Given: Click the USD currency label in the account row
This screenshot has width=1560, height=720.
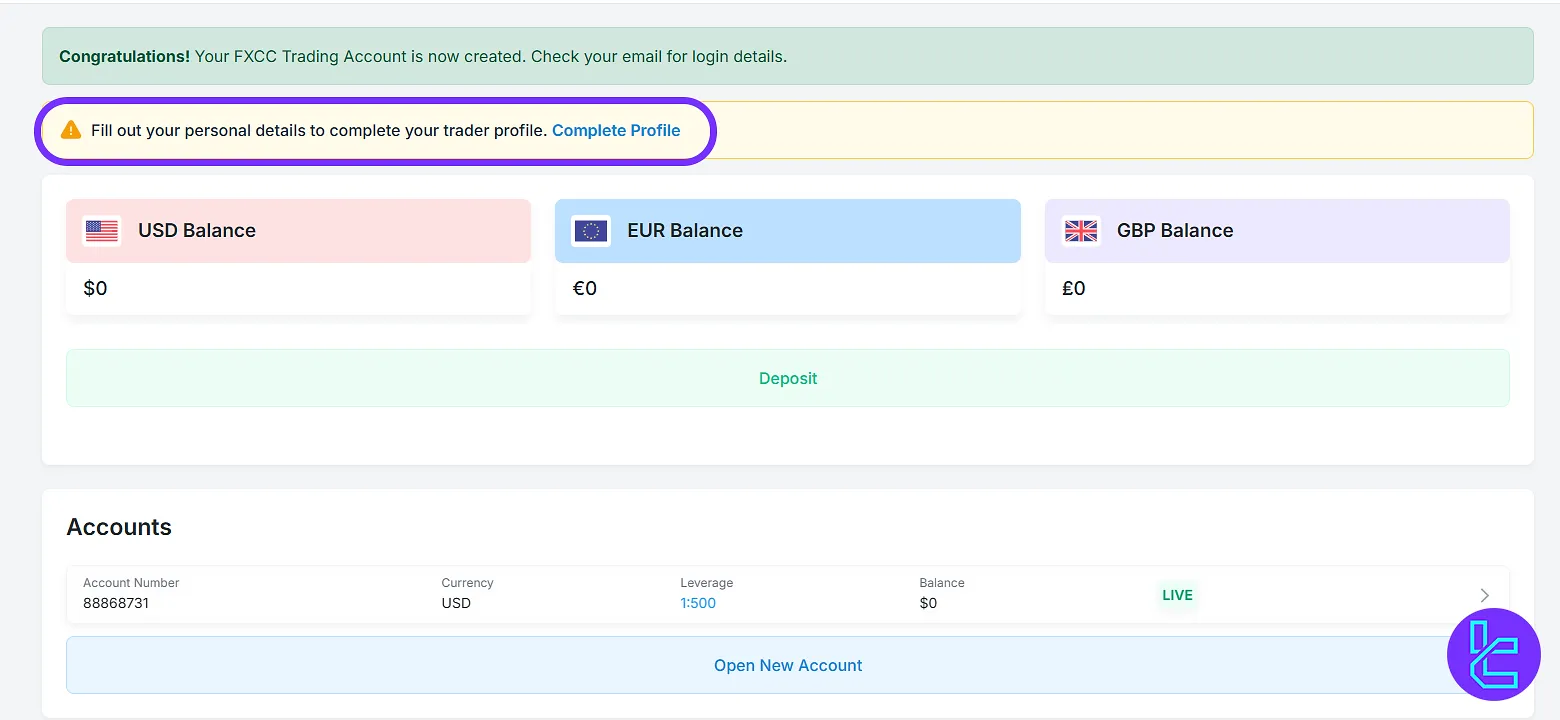Looking at the screenshot, I should click(x=455, y=603).
